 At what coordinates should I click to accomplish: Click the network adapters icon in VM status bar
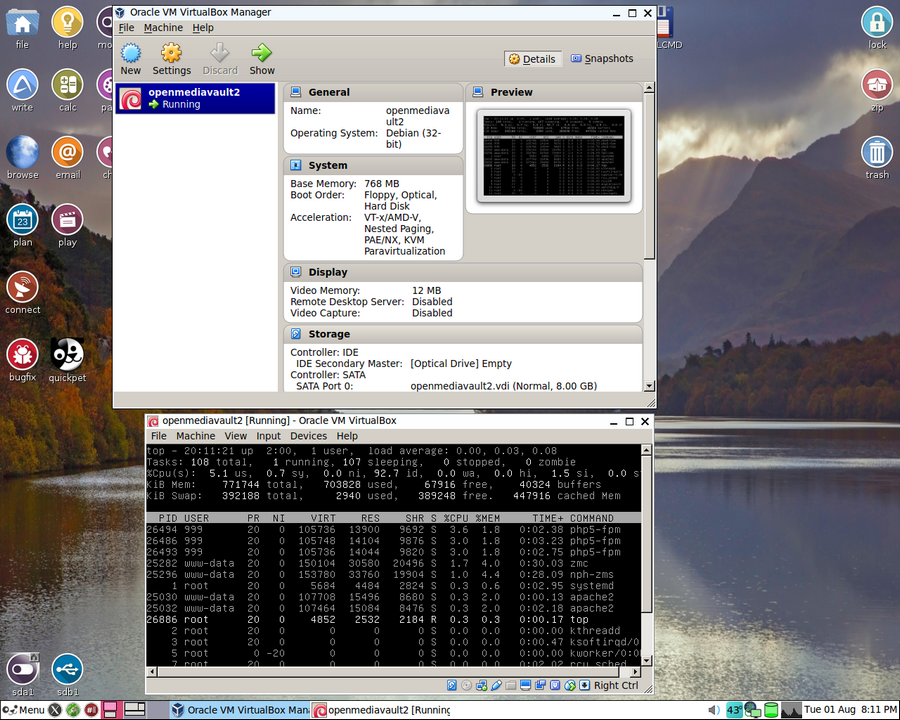point(482,685)
